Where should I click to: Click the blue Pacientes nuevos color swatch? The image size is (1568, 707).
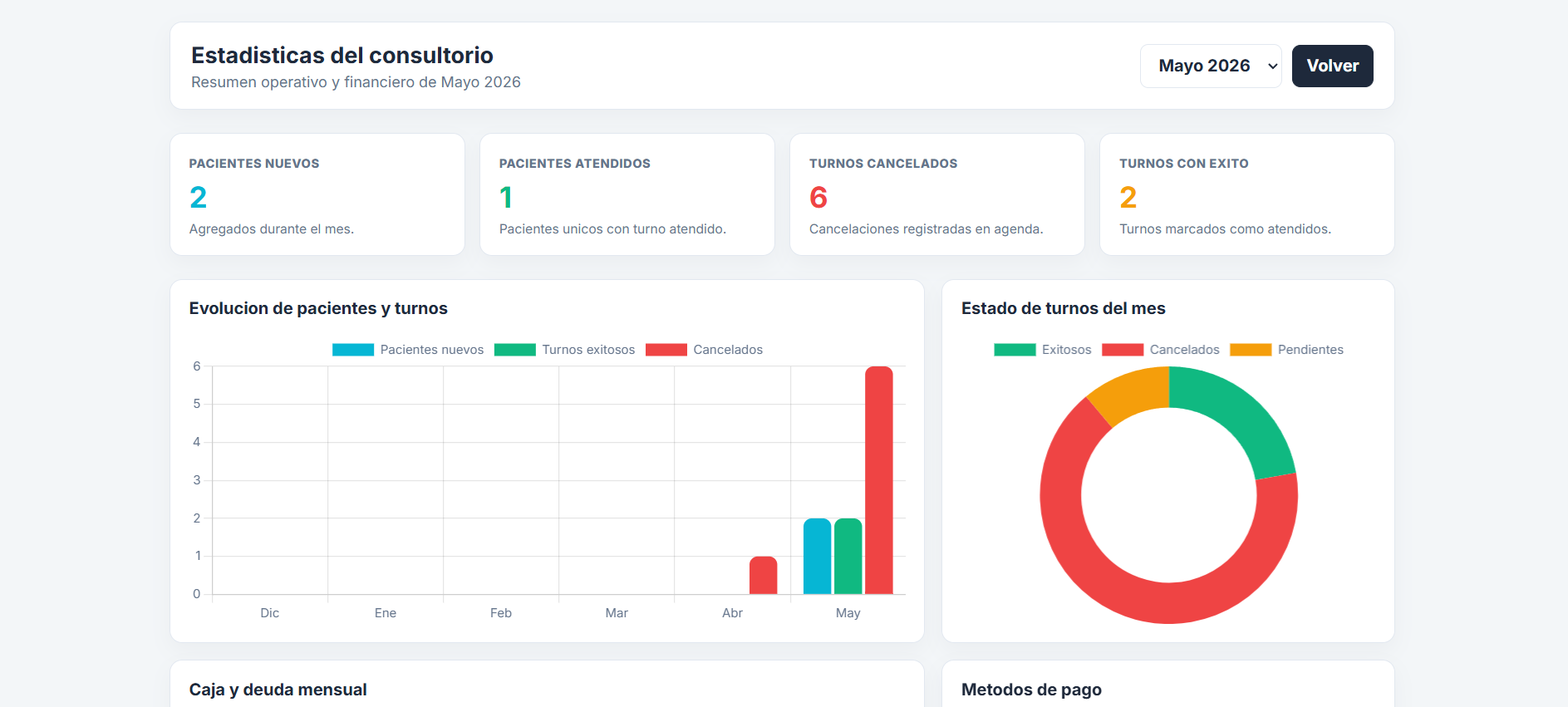tap(353, 350)
